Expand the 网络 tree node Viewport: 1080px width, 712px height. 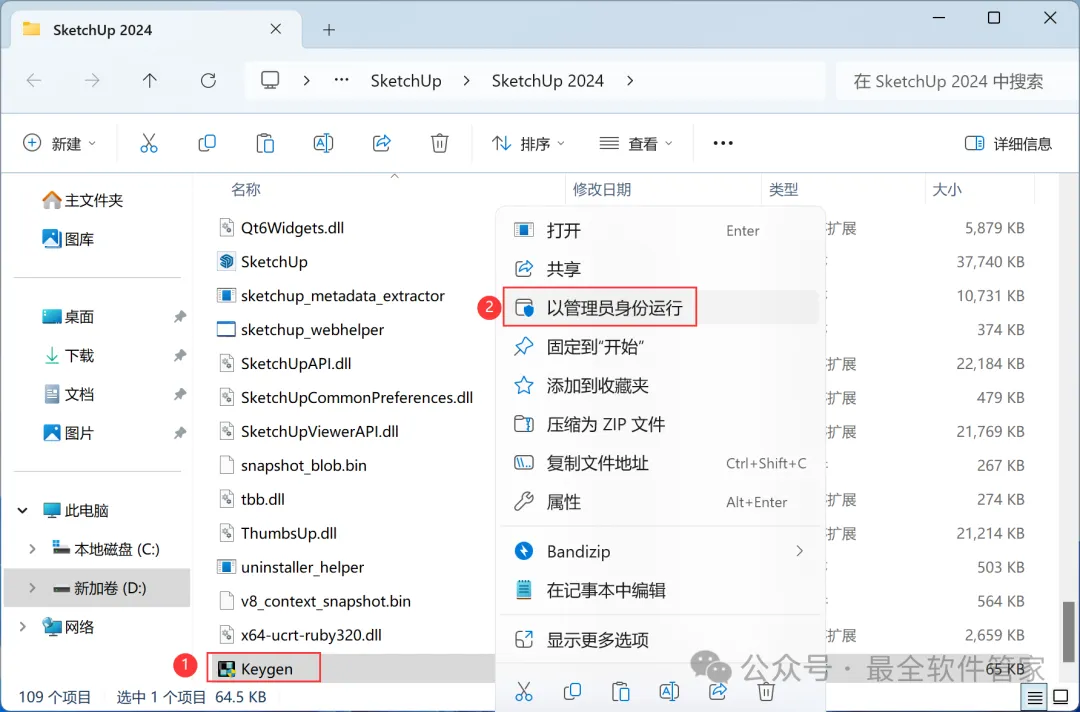coord(23,627)
